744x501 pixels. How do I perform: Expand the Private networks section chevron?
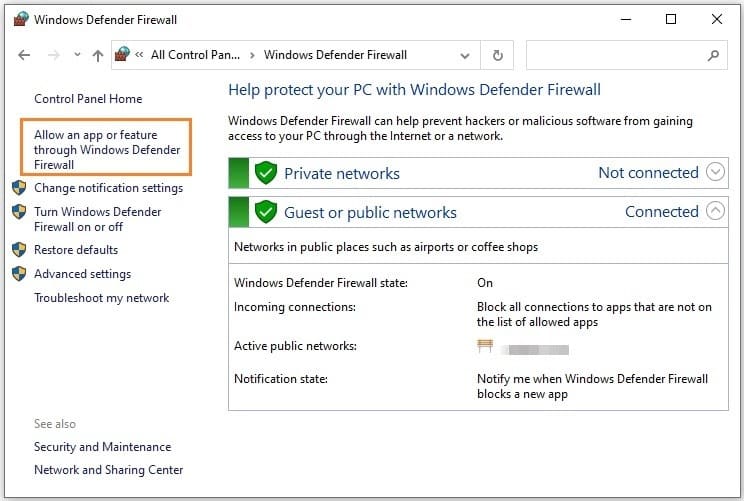(x=715, y=172)
